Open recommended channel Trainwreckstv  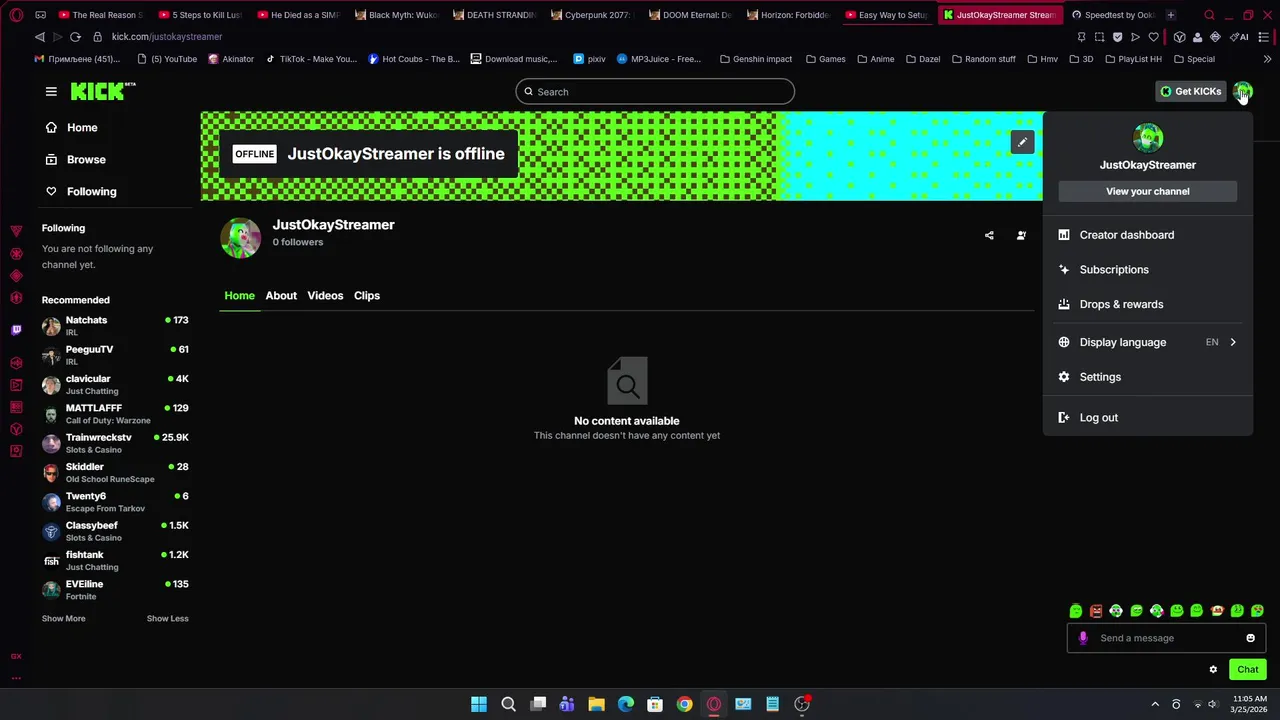(x=115, y=443)
